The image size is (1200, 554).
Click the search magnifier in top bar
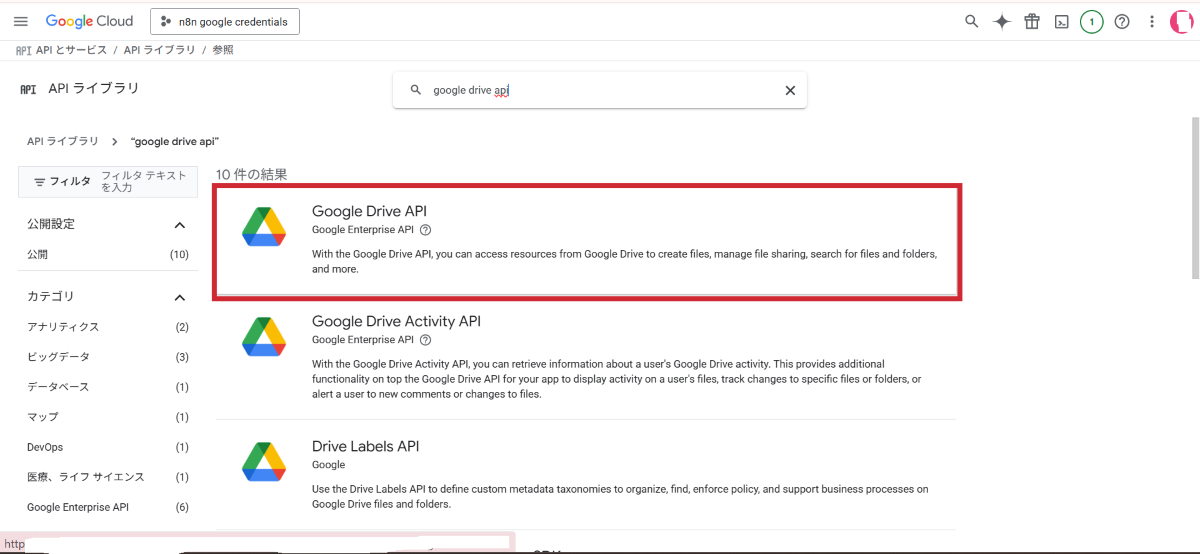click(971, 22)
